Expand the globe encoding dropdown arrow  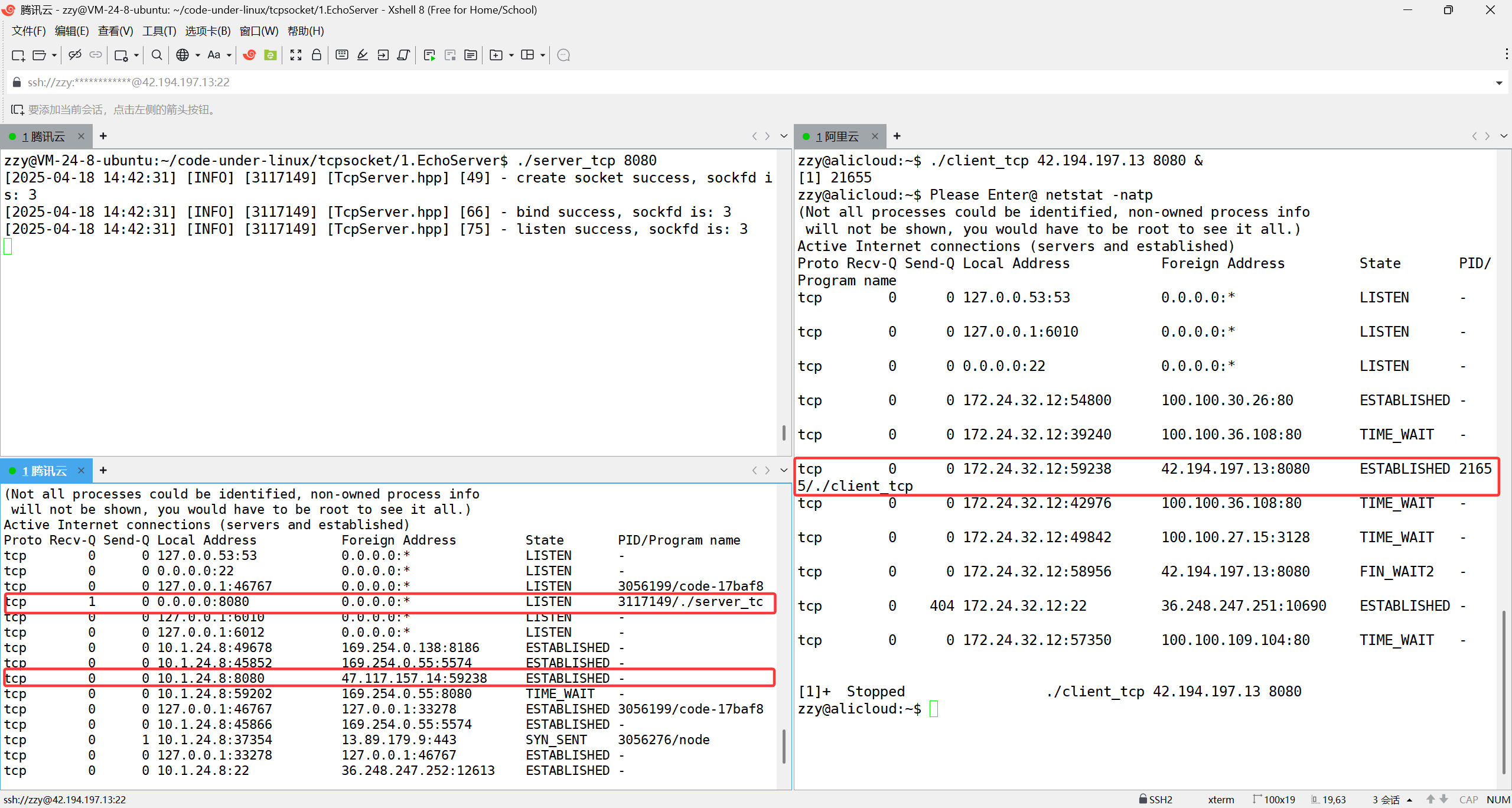[198, 55]
